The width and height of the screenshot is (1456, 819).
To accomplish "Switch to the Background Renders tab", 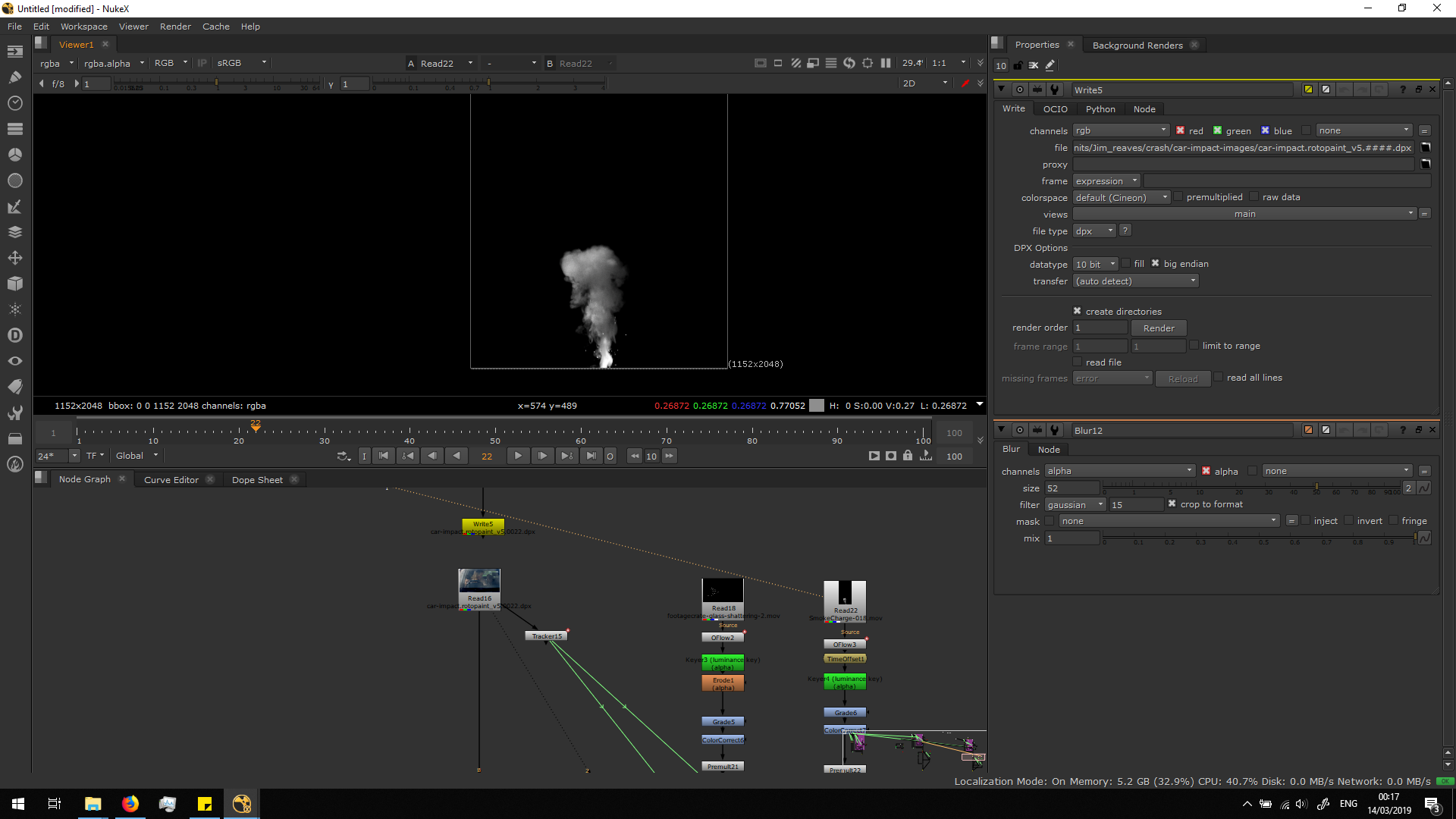I will click(x=1137, y=45).
